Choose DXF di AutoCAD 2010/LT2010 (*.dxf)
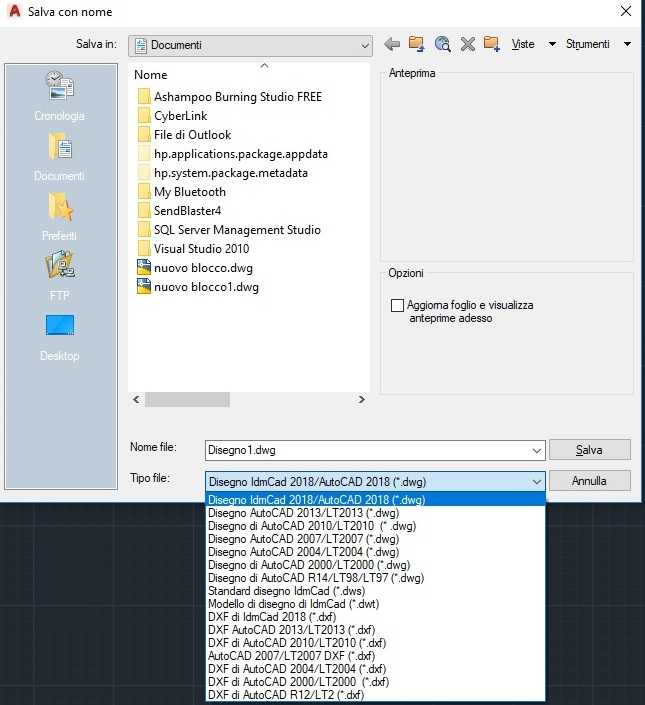 pyautogui.click(x=375, y=643)
